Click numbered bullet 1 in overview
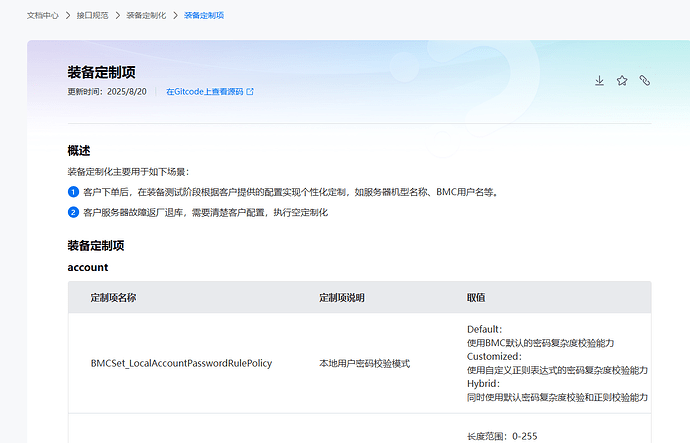Screen dimensions: 690x443 coord(73,192)
